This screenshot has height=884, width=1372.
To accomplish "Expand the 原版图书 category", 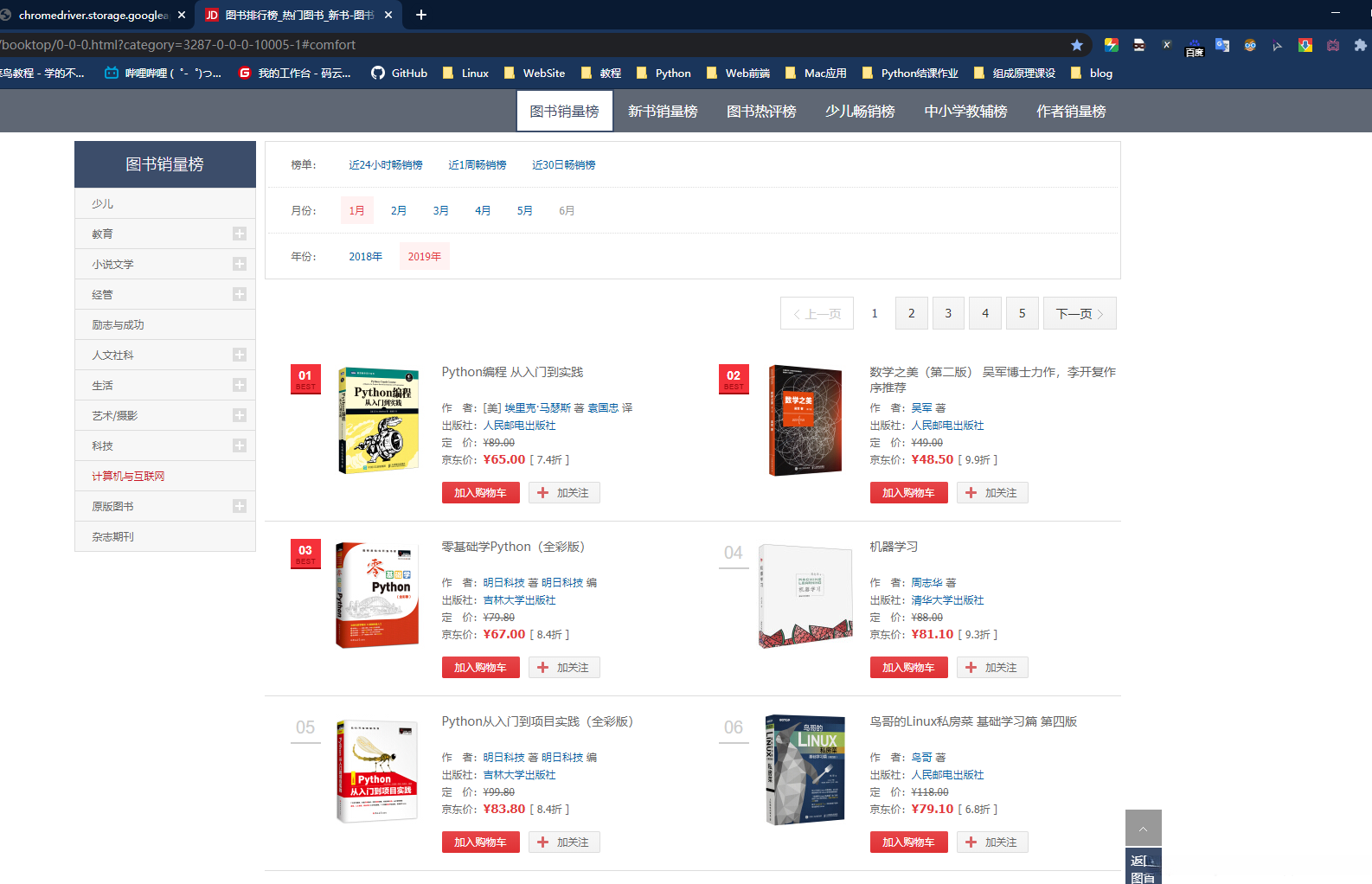I will pos(240,506).
